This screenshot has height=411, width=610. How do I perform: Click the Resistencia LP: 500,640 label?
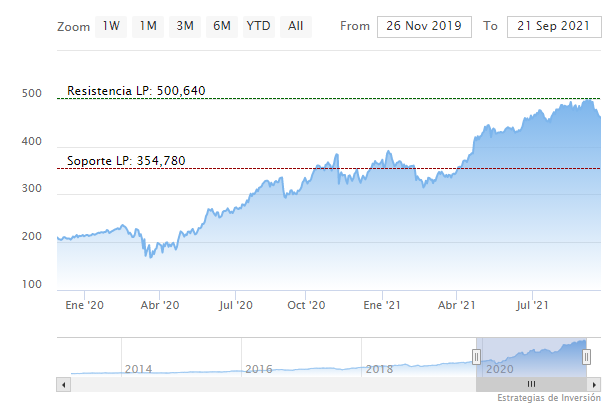point(136,91)
